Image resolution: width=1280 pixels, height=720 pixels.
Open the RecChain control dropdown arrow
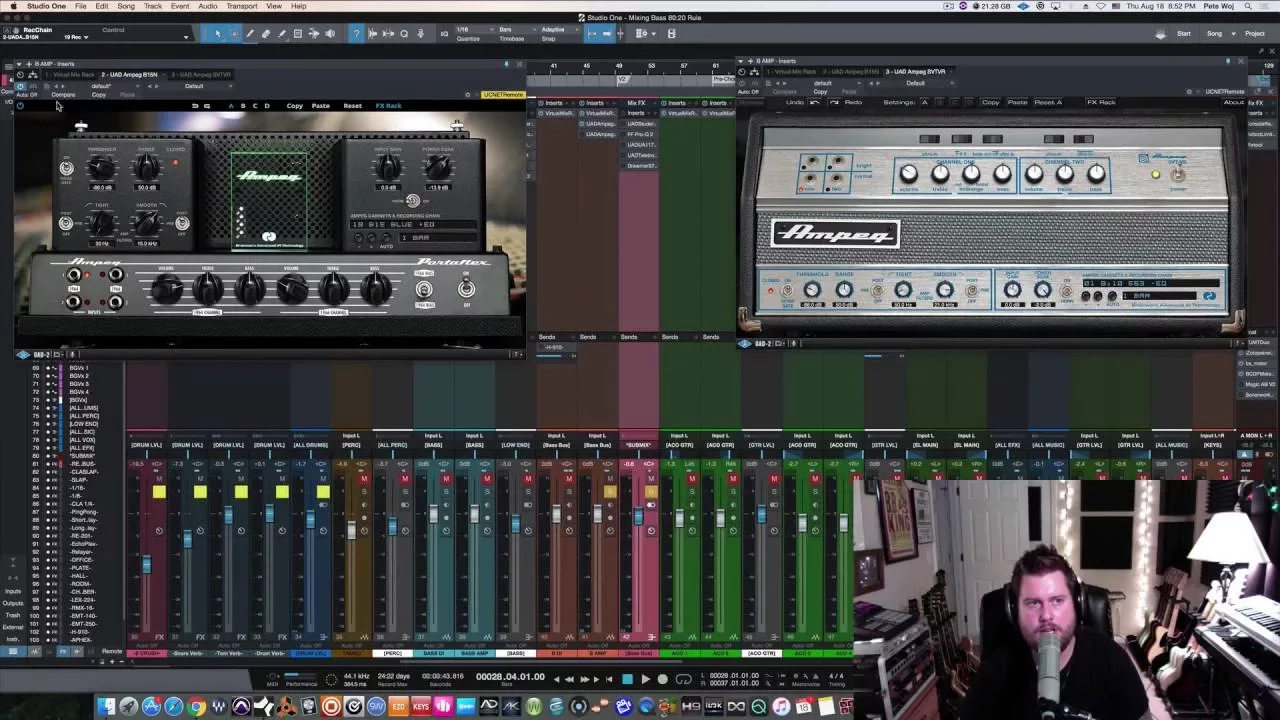186,37
